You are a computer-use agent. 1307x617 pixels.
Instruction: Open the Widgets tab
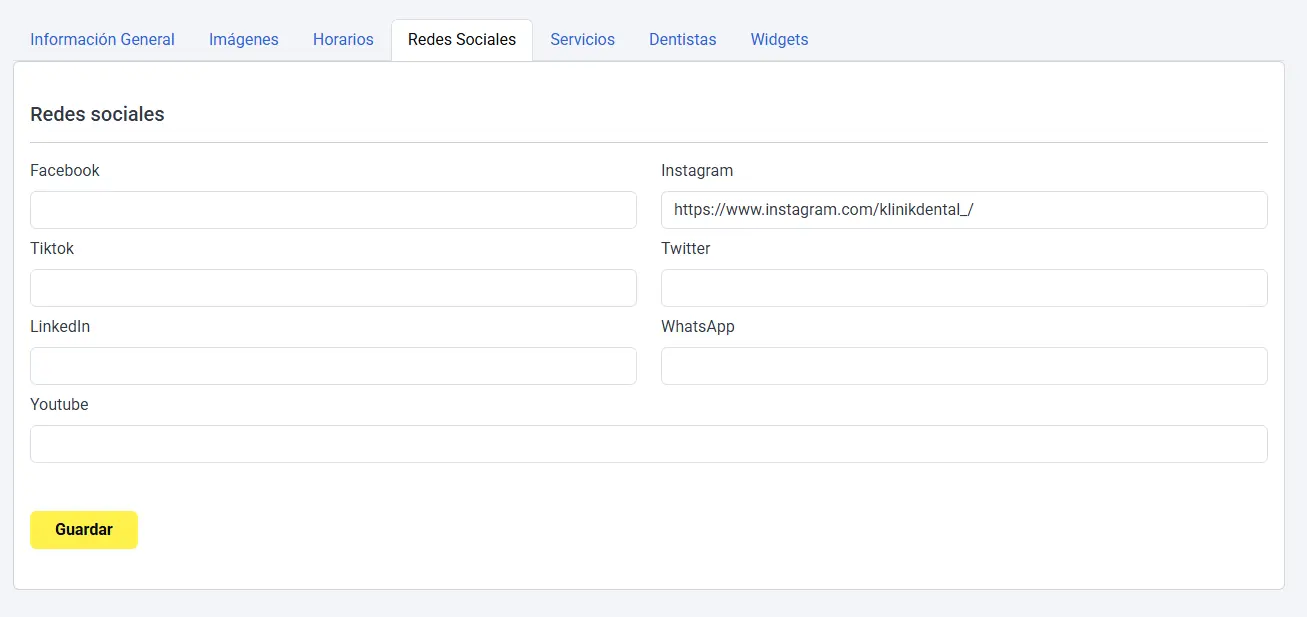pos(779,40)
